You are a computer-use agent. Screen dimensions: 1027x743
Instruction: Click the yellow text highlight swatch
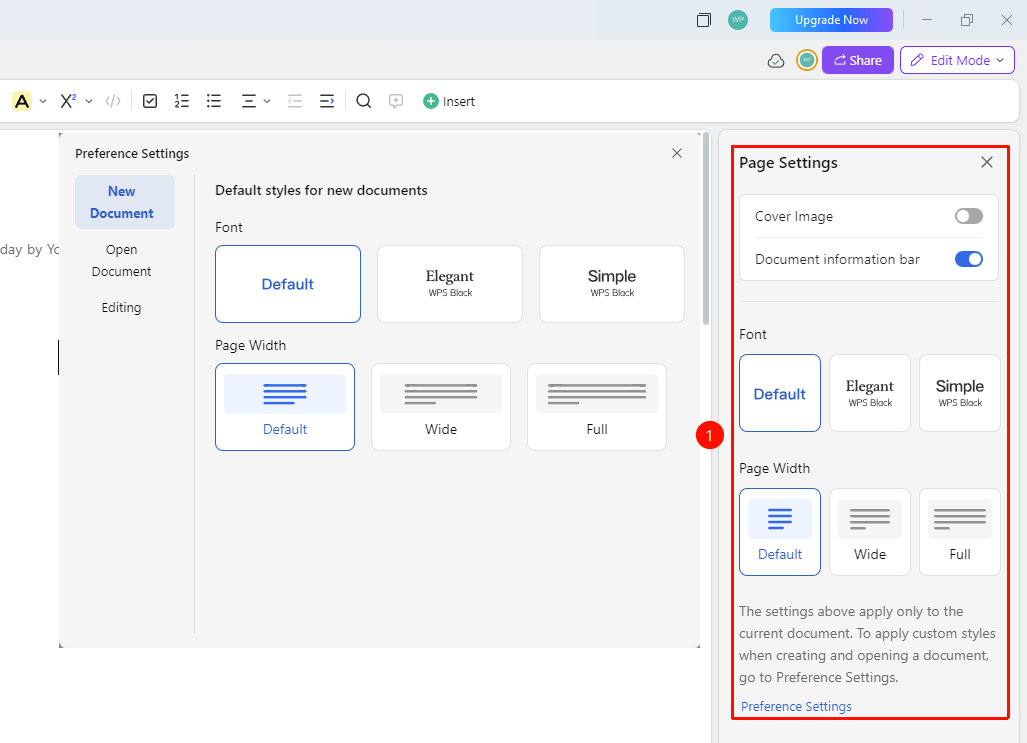coord(22,101)
